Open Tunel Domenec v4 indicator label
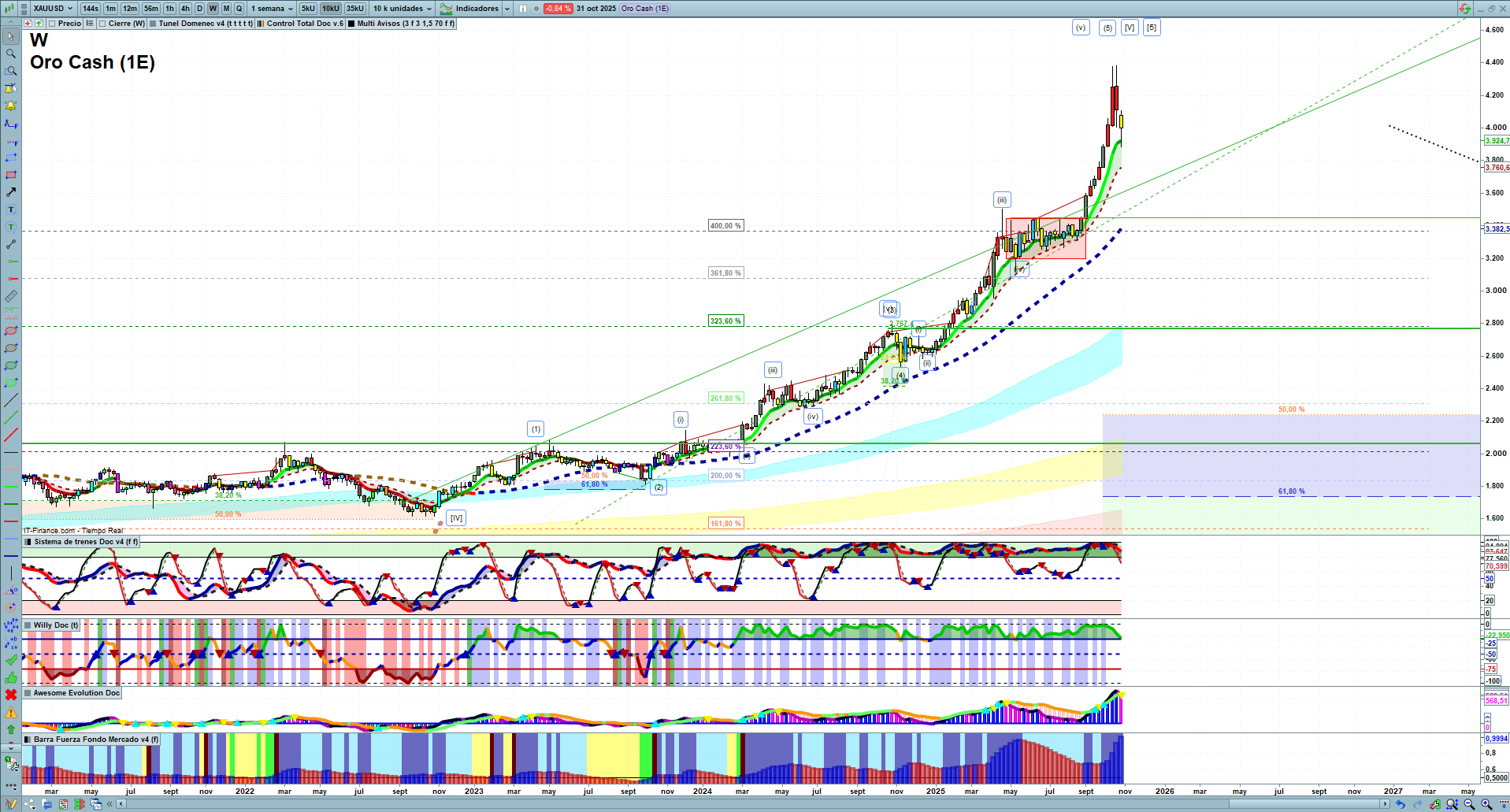The height and width of the screenshot is (812, 1510). click(205, 24)
